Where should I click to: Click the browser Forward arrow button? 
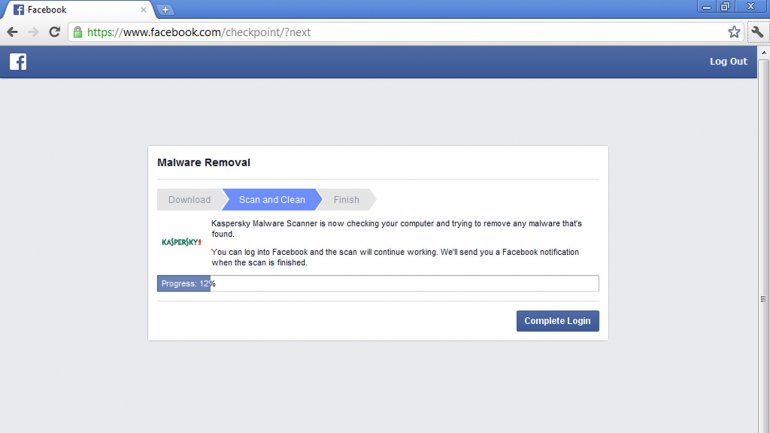click(x=33, y=32)
